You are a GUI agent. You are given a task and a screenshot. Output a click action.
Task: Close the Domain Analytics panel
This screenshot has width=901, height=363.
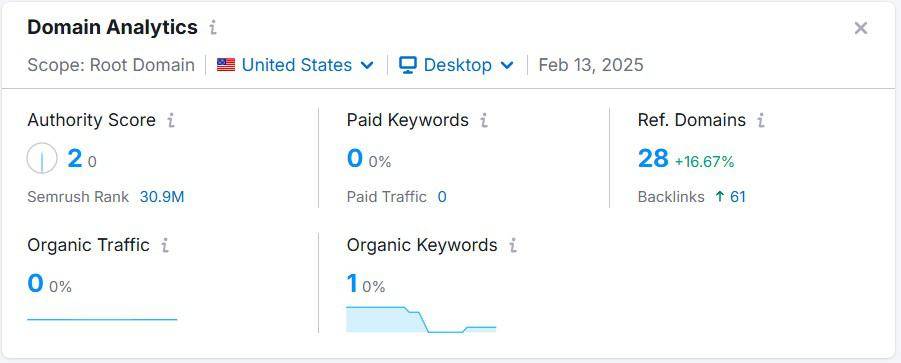(860, 28)
